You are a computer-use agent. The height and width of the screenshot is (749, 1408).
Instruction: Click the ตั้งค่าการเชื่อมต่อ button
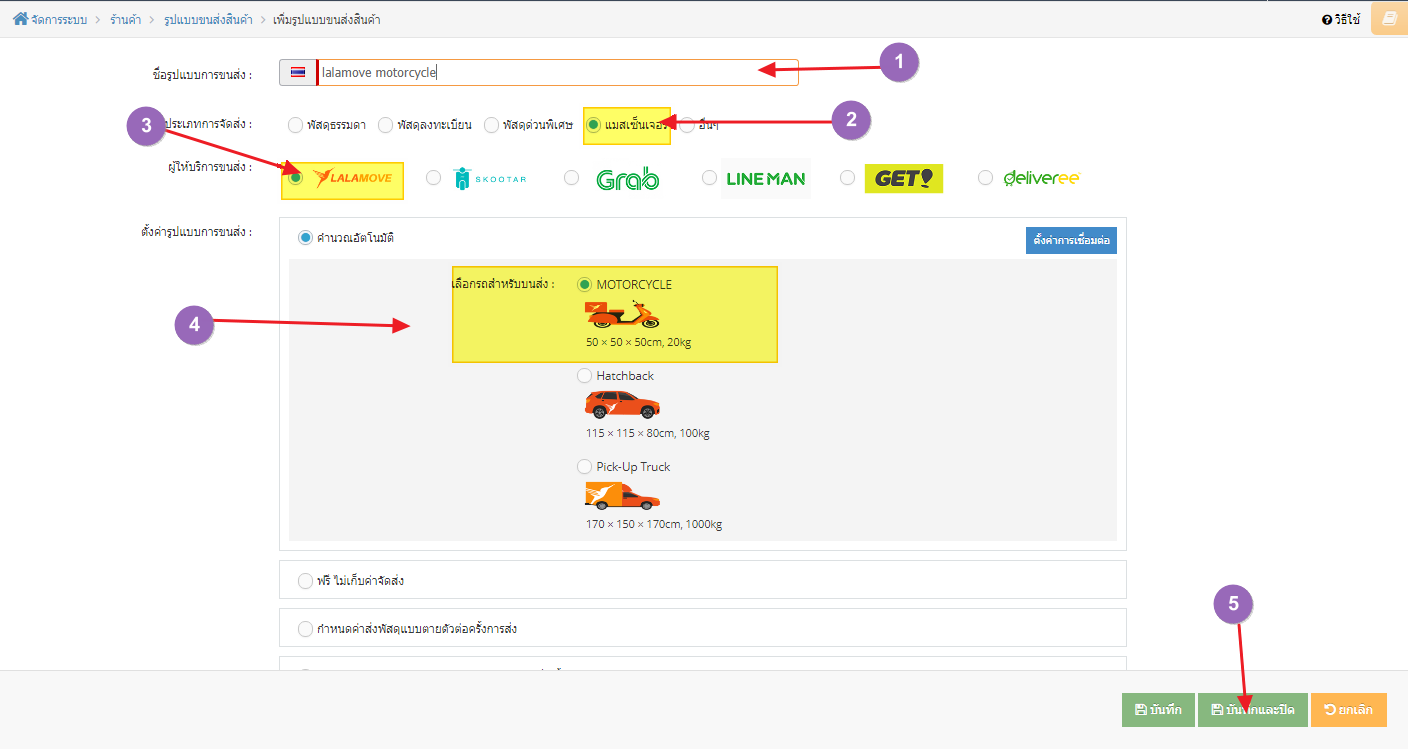point(1071,241)
